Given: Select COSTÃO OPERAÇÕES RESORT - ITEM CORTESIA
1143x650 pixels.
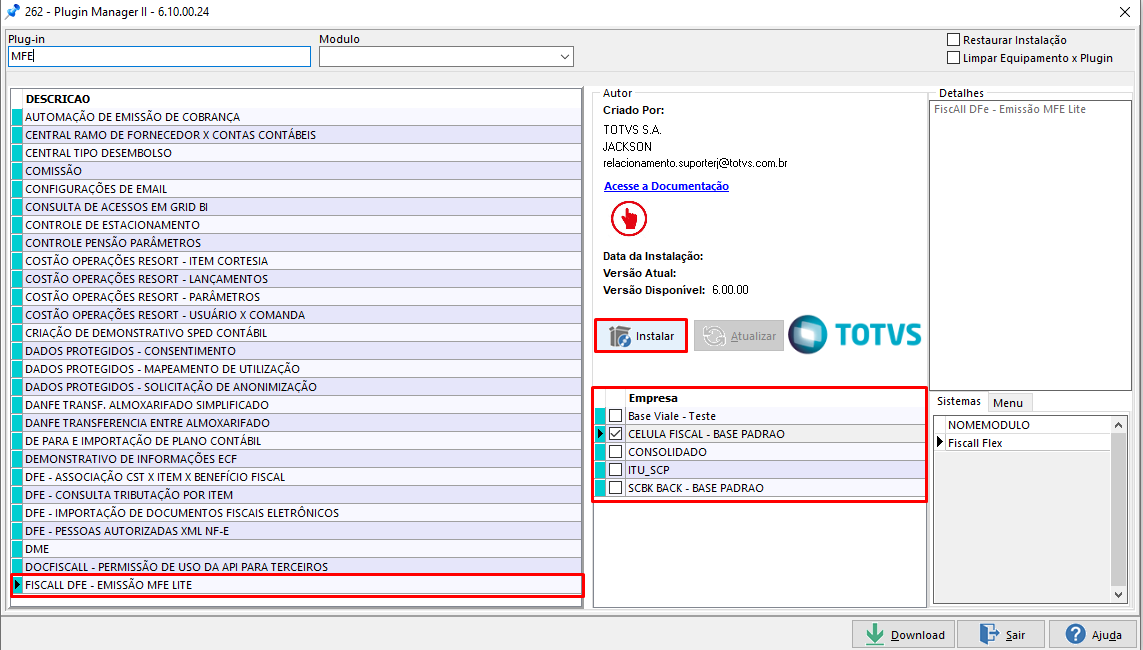Looking at the screenshot, I should click(x=303, y=261).
